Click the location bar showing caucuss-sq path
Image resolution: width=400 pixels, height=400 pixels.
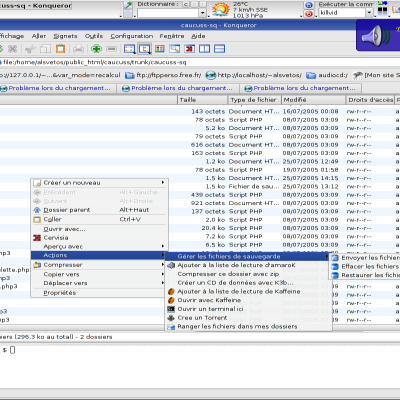point(200,62)
